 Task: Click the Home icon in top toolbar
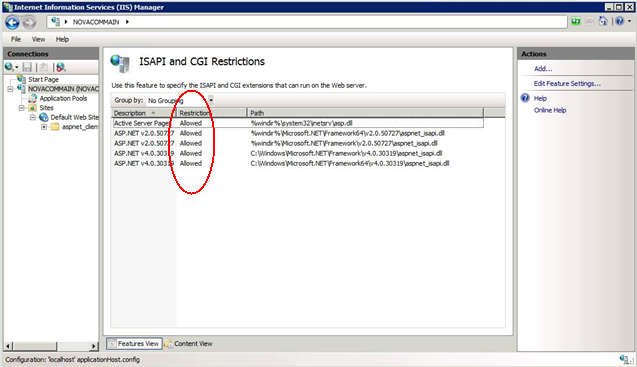[603, 21]
